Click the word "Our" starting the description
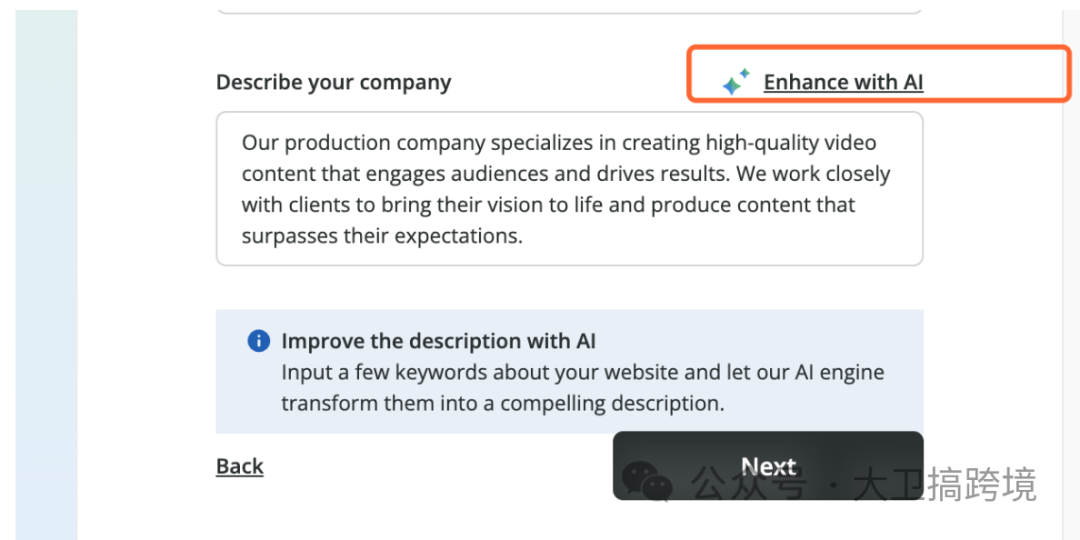The height and width of the screenshot is (540, 1080). 259,142
